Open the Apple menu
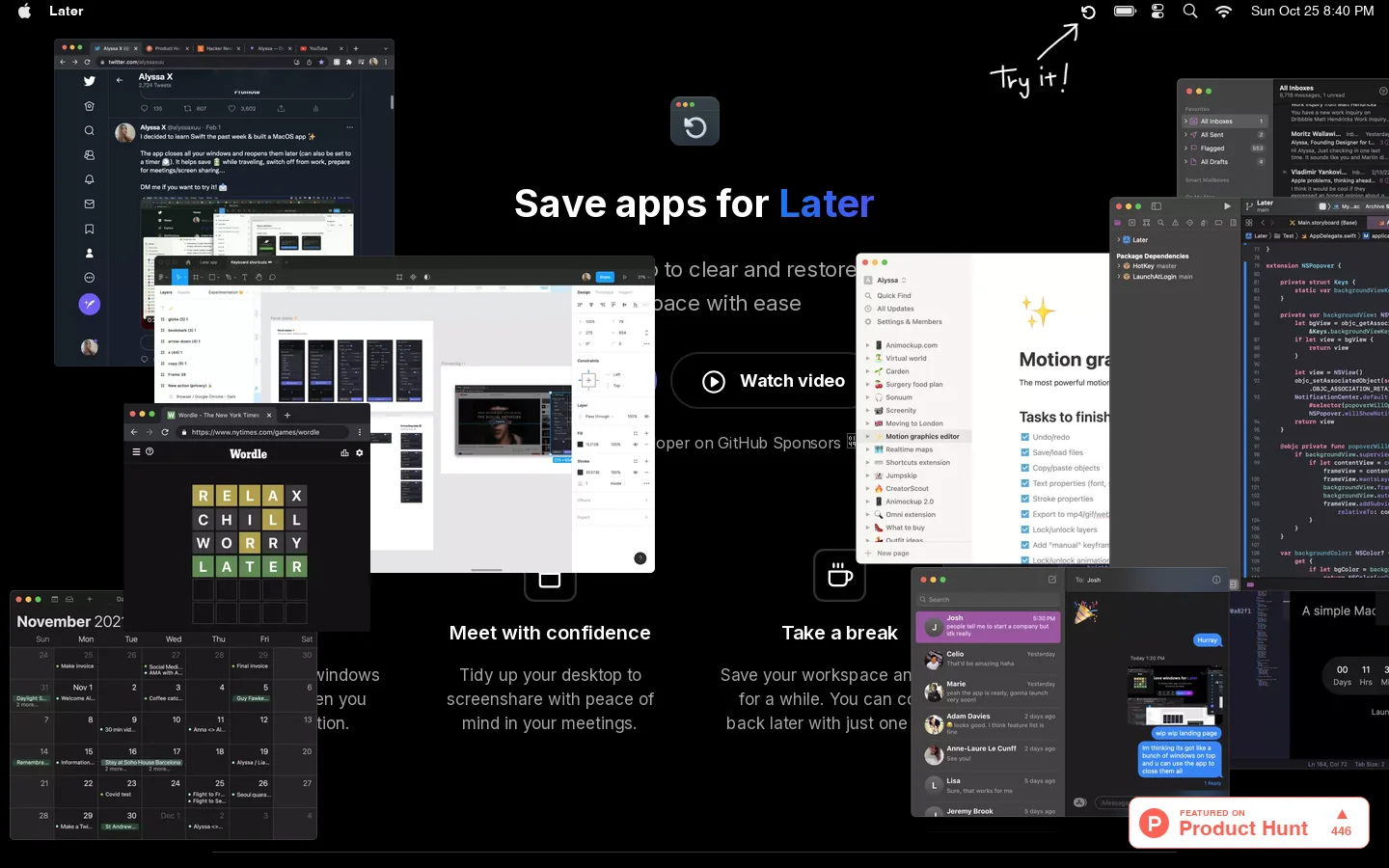The width and height of the screenshot is (1389, 868). [x=24, y=11]
